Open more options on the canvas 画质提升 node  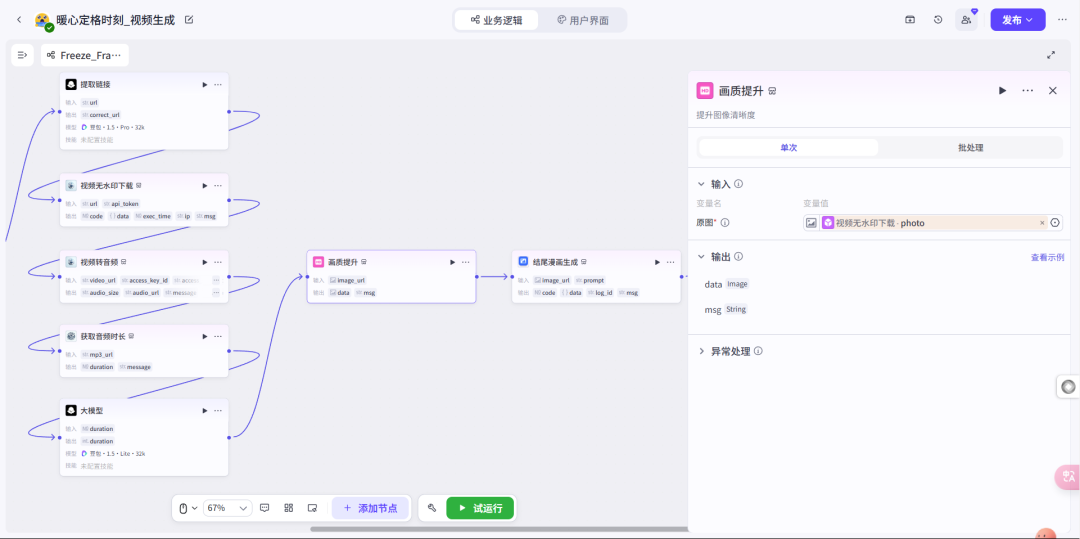[x=466, y=262]
